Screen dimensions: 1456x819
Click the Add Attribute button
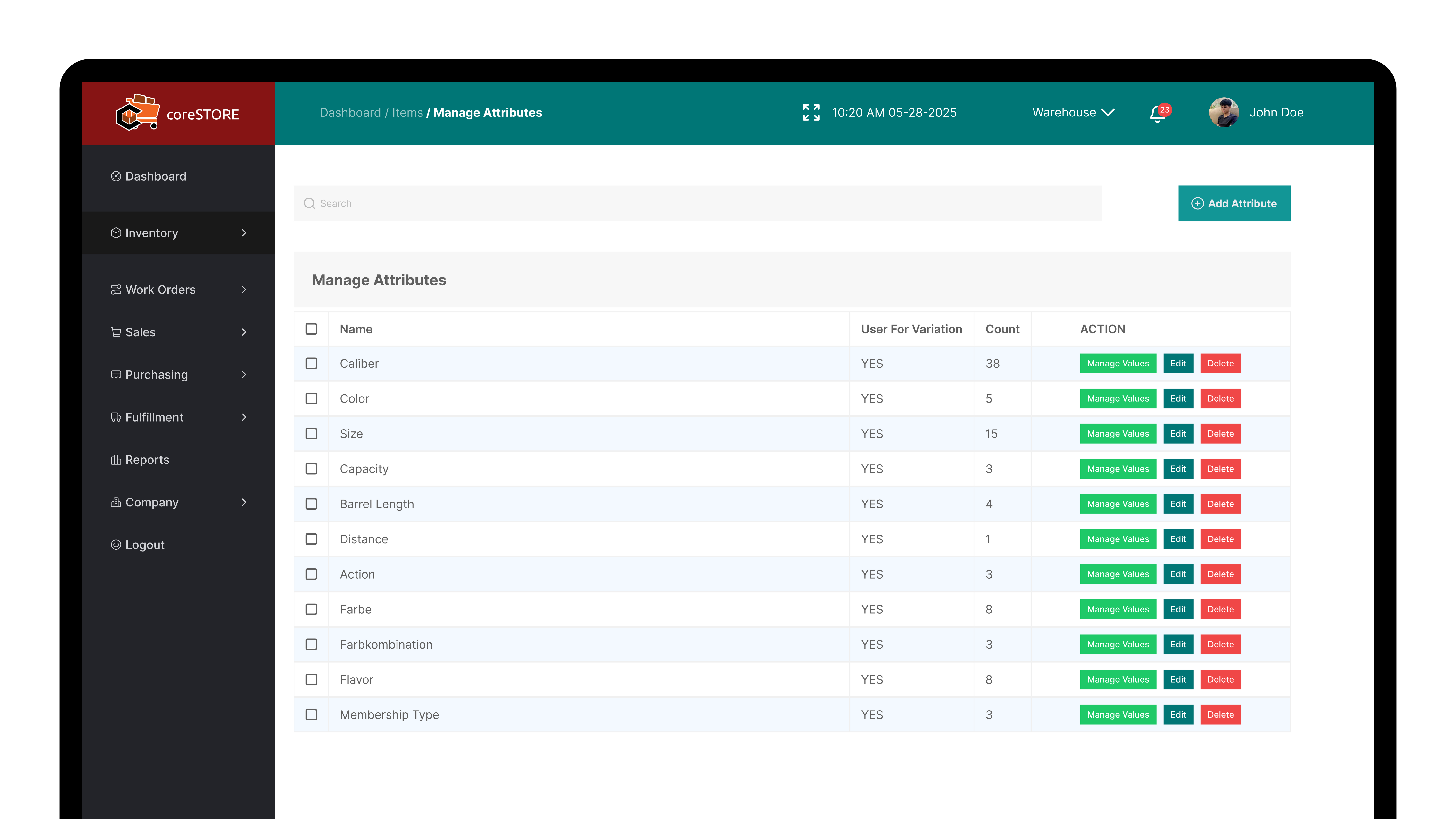pos(1234,204)
